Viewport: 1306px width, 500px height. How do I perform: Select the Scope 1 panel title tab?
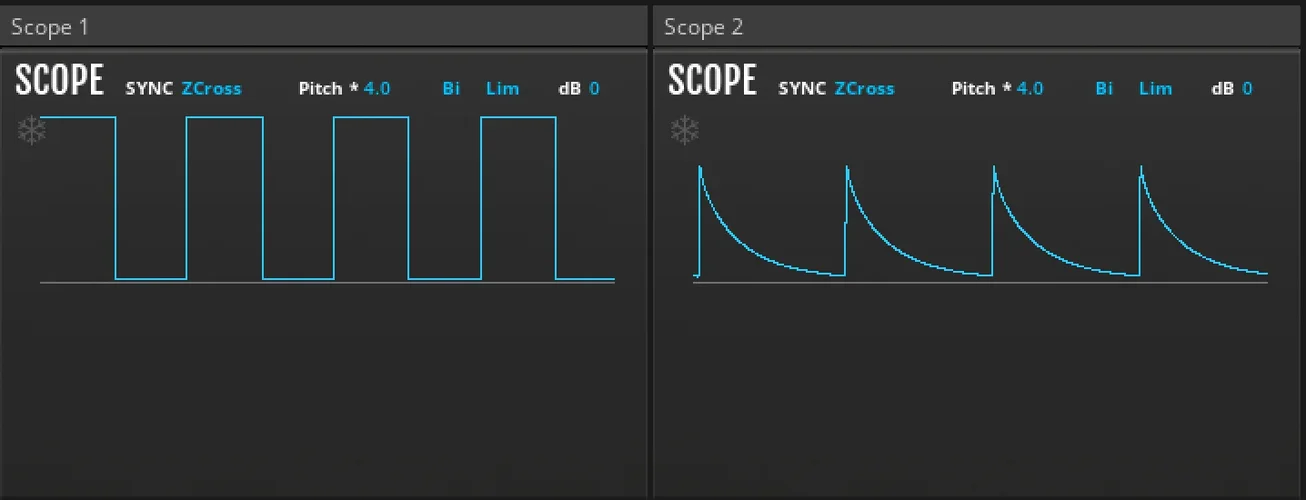pyautogui.click(x=50, y=27)
